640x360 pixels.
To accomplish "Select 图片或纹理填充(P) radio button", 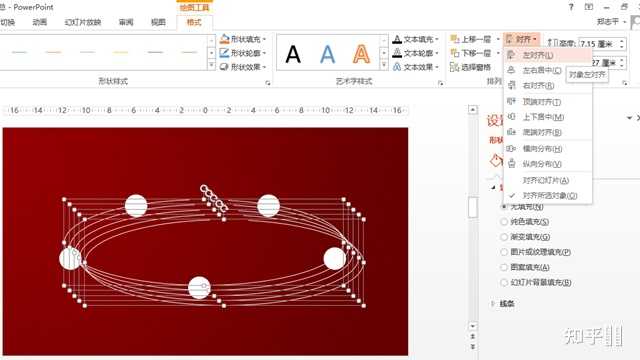I will pos(504,252).
